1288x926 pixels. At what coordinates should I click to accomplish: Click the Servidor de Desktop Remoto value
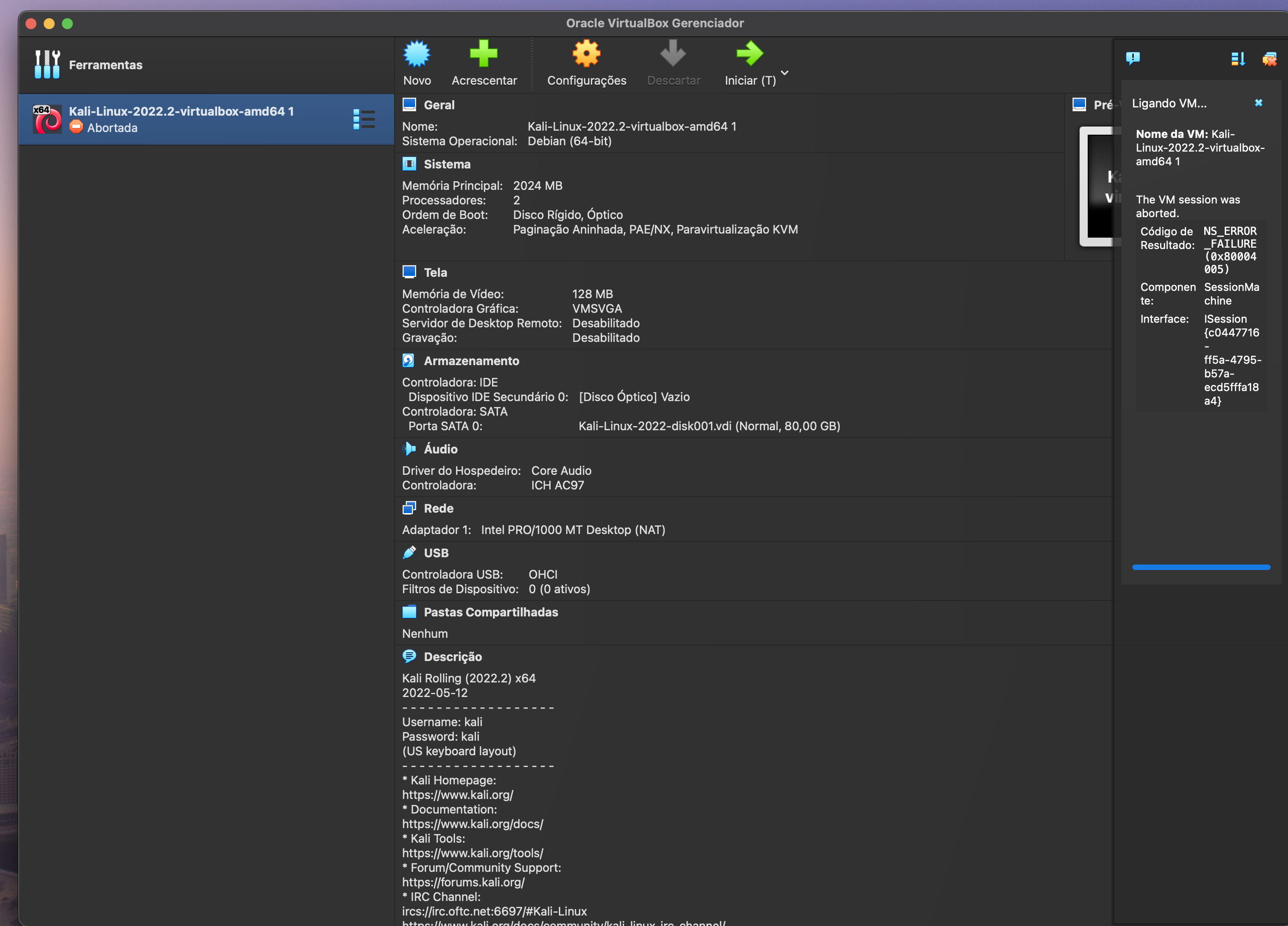[606, 323]
